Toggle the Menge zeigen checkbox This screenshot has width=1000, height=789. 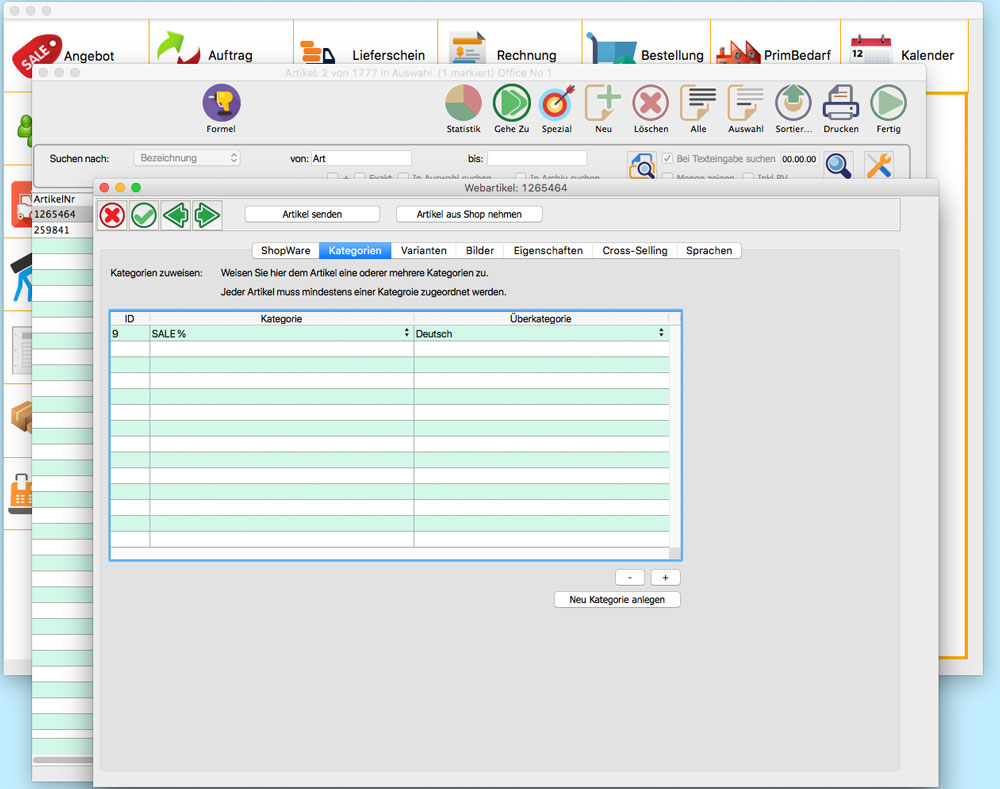[x=666, y=177]
